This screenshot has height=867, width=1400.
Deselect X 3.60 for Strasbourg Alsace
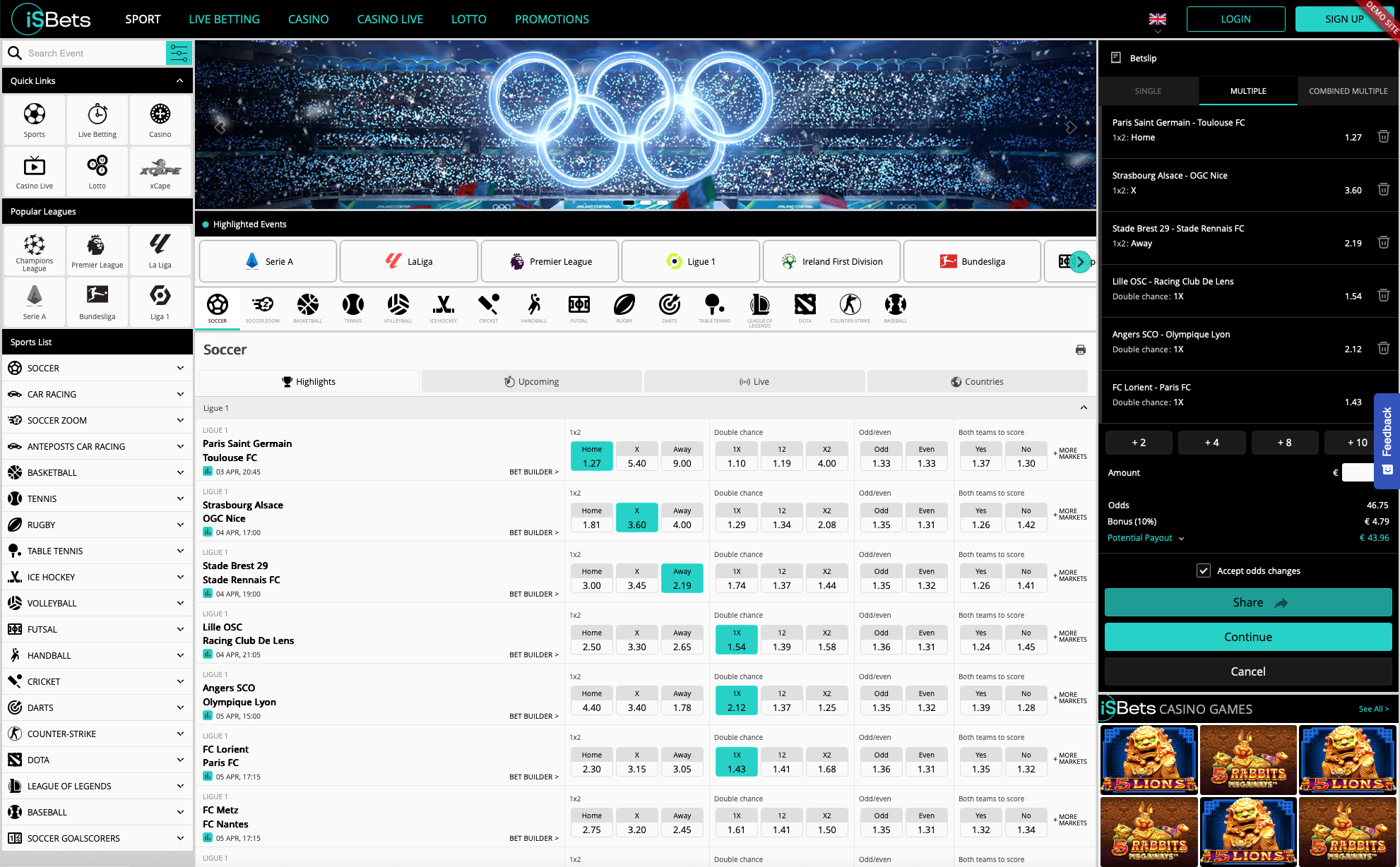click(637, 518)
